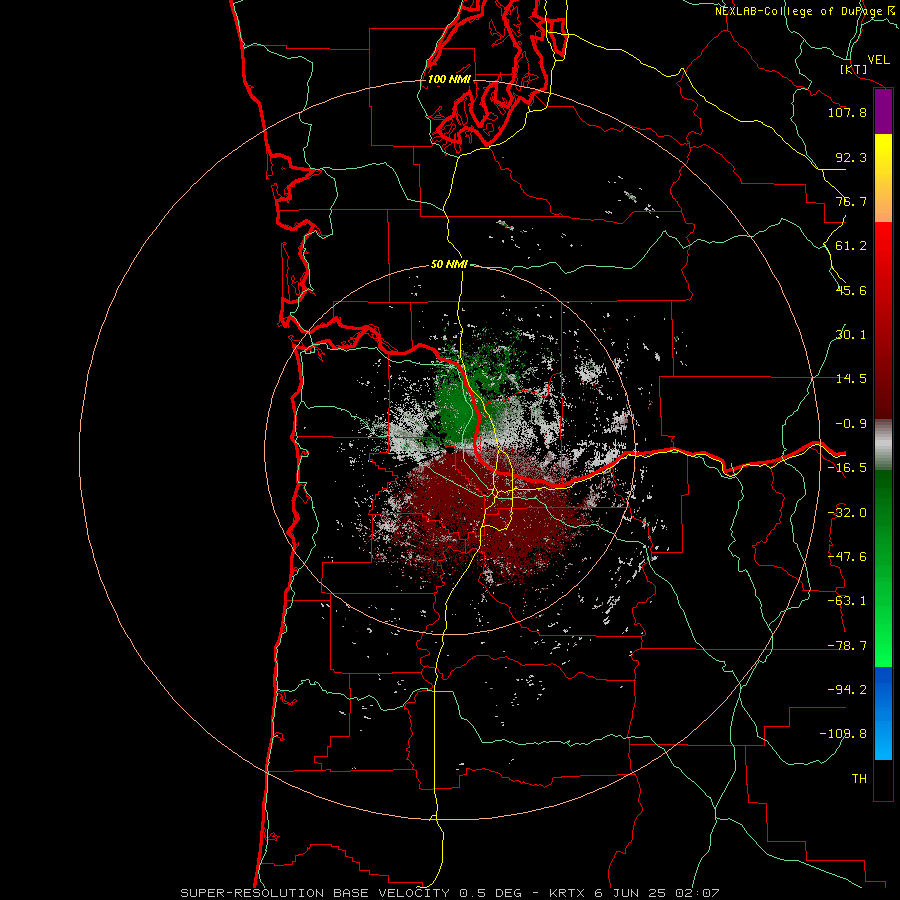Click the "50 NMI" range ring label
The width and height of the screenshot is (900, 900).
pos(449,264)
